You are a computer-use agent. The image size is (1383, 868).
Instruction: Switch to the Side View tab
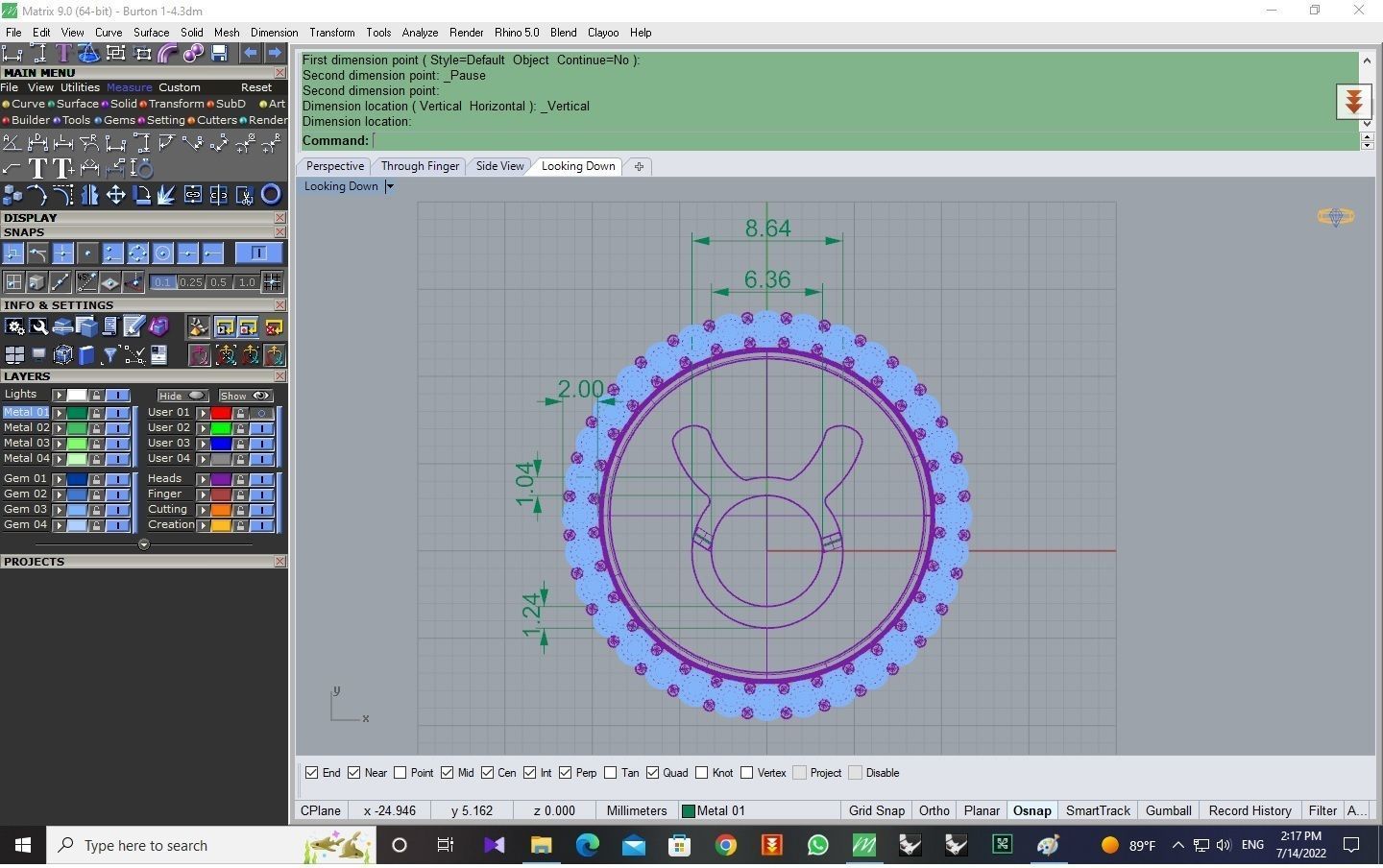(499, 166)
